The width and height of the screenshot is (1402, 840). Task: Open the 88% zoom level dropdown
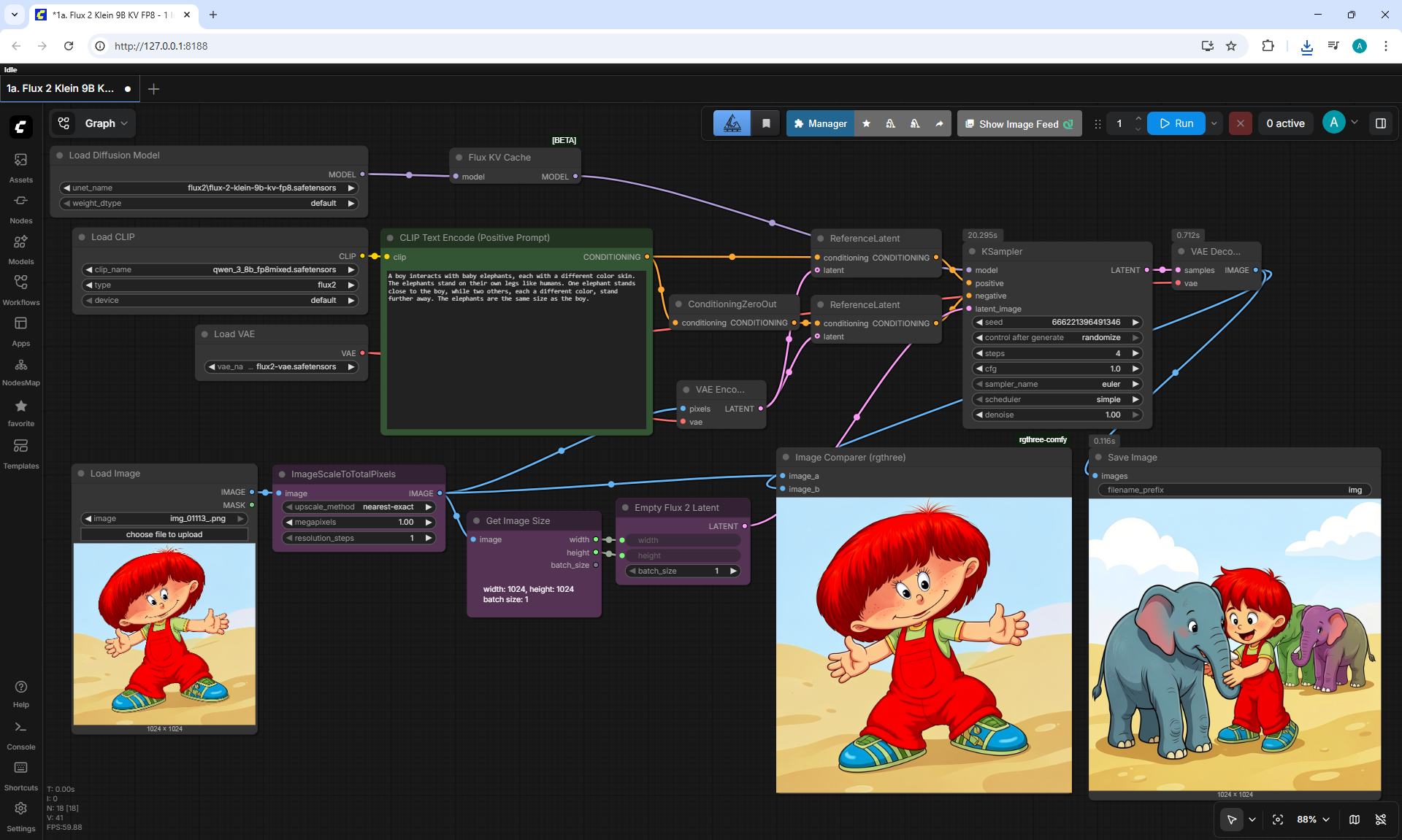(1313, 820)
